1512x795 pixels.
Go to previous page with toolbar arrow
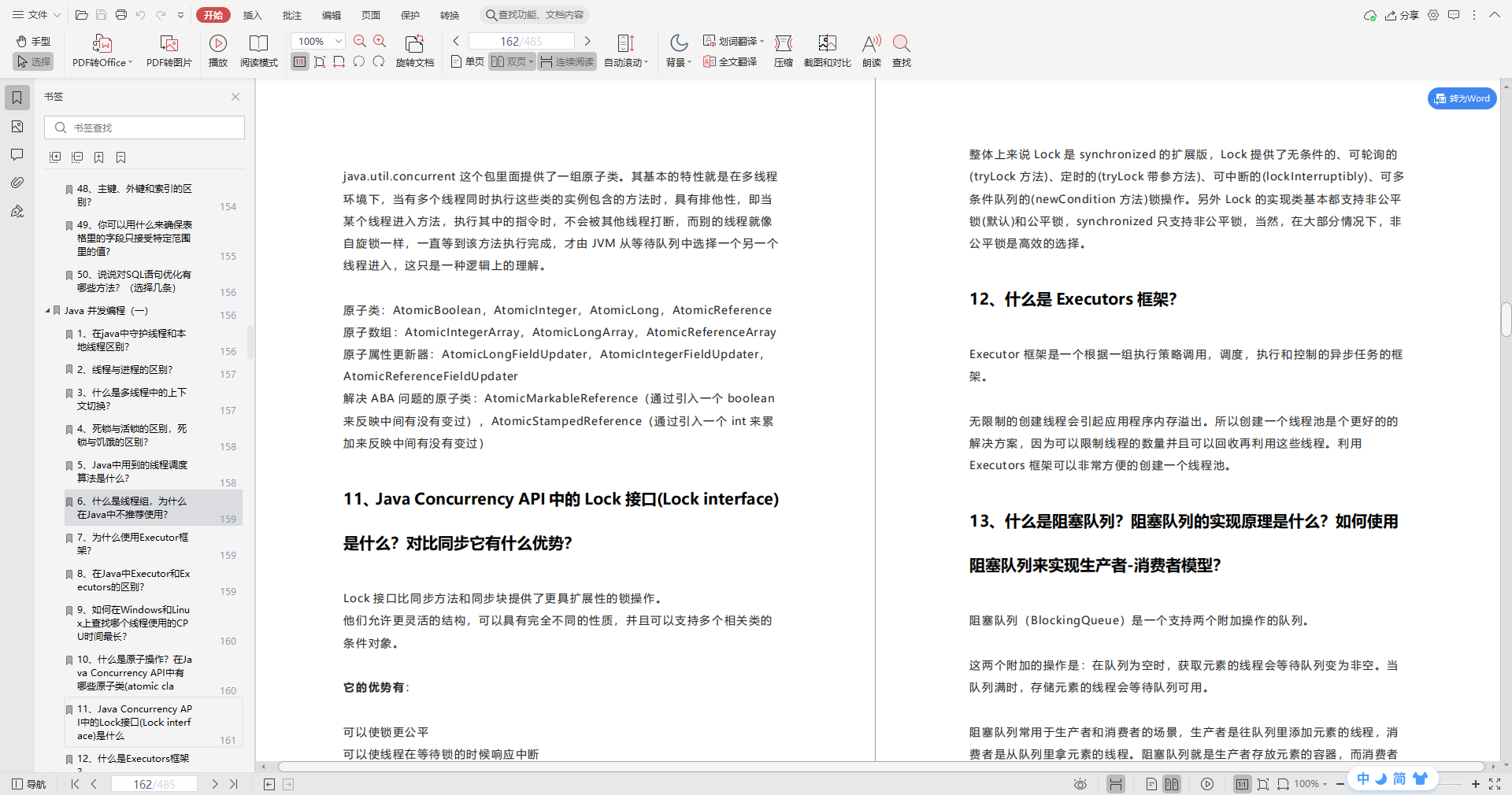coord(456,41)
